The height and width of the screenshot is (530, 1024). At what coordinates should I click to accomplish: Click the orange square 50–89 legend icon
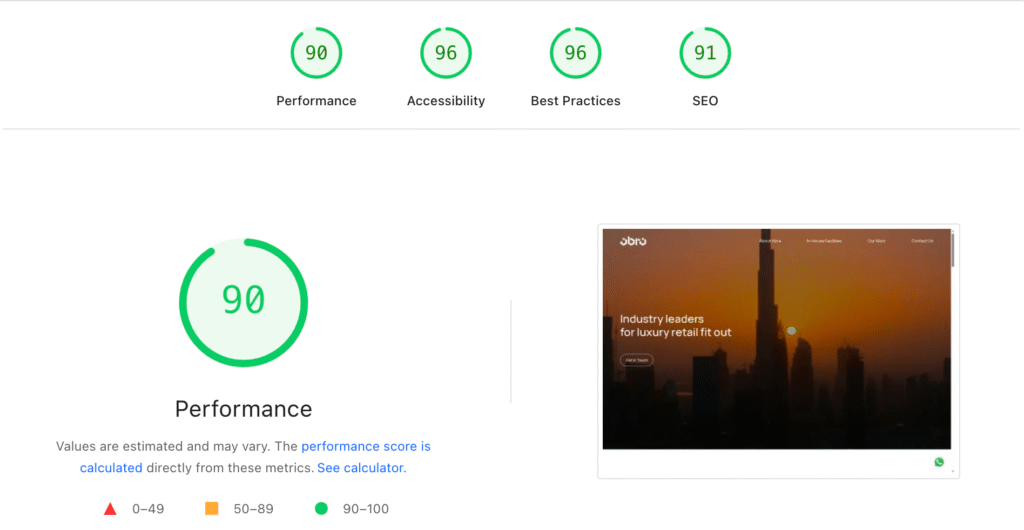pos(211,509)
